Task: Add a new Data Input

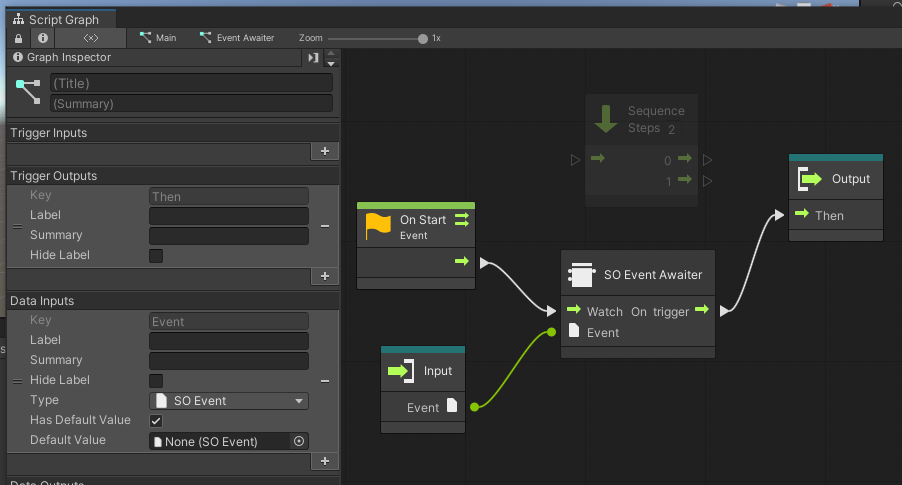Action: click(x=324, y=461)
